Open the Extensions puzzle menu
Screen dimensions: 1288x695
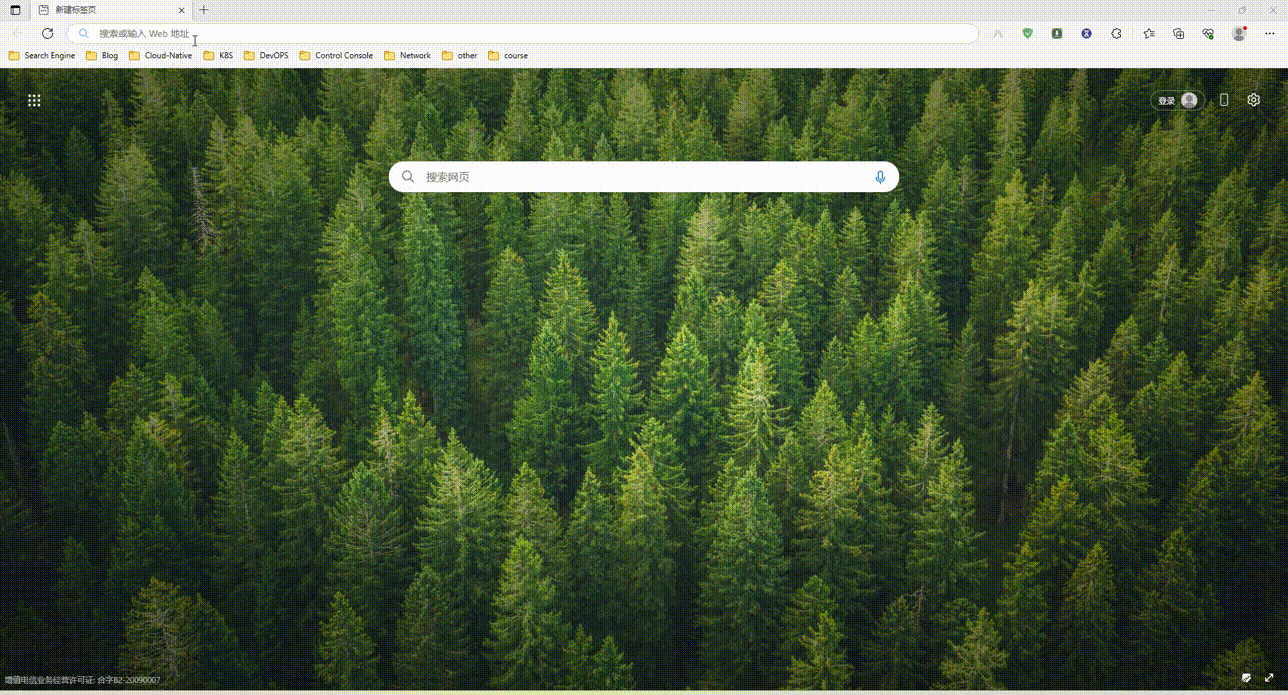[1117, 33]
